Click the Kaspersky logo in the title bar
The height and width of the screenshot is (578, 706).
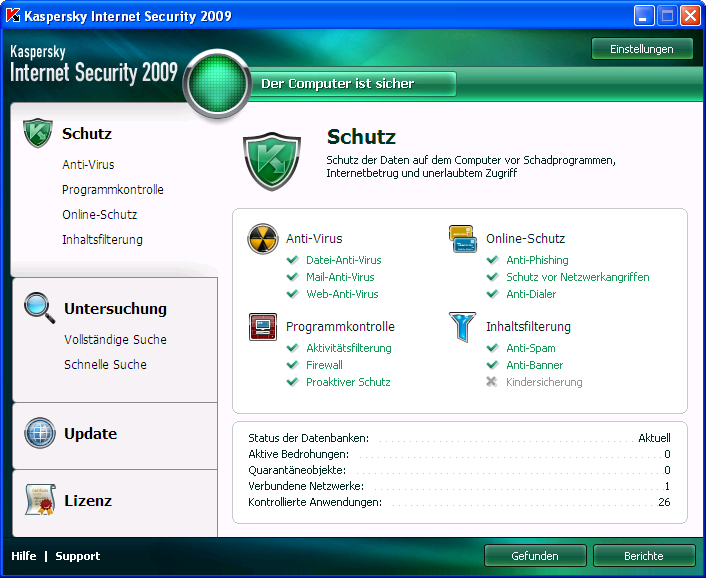13,16
